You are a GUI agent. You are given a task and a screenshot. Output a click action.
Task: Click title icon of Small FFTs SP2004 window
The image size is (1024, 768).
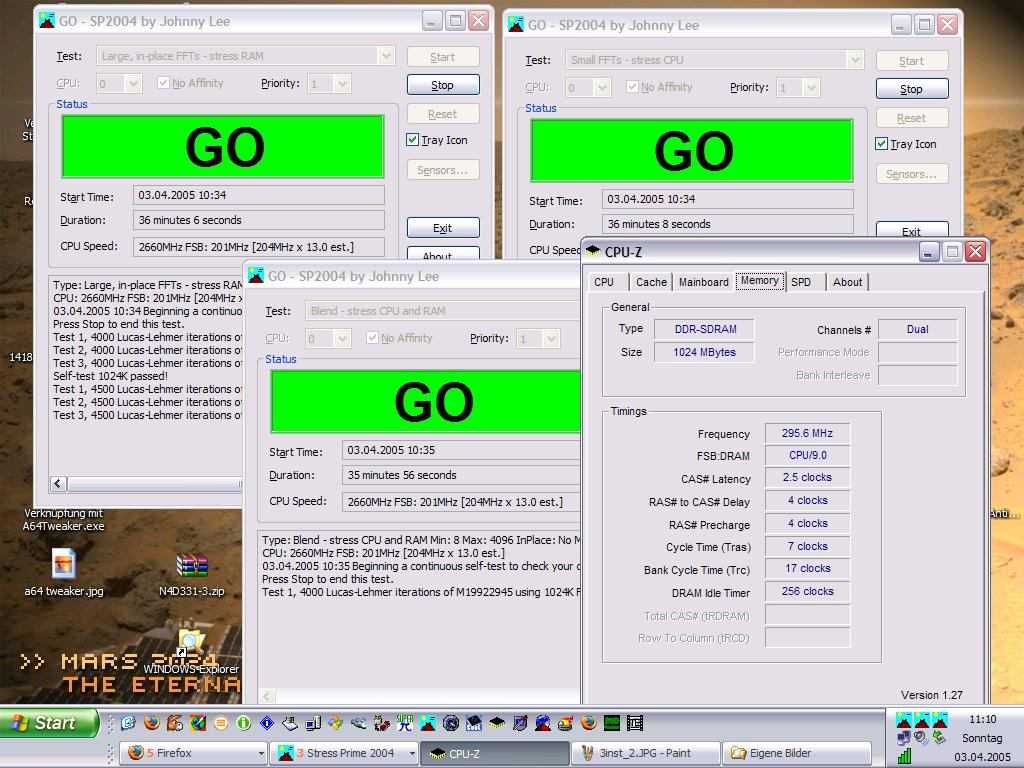[x=516, y=24]
